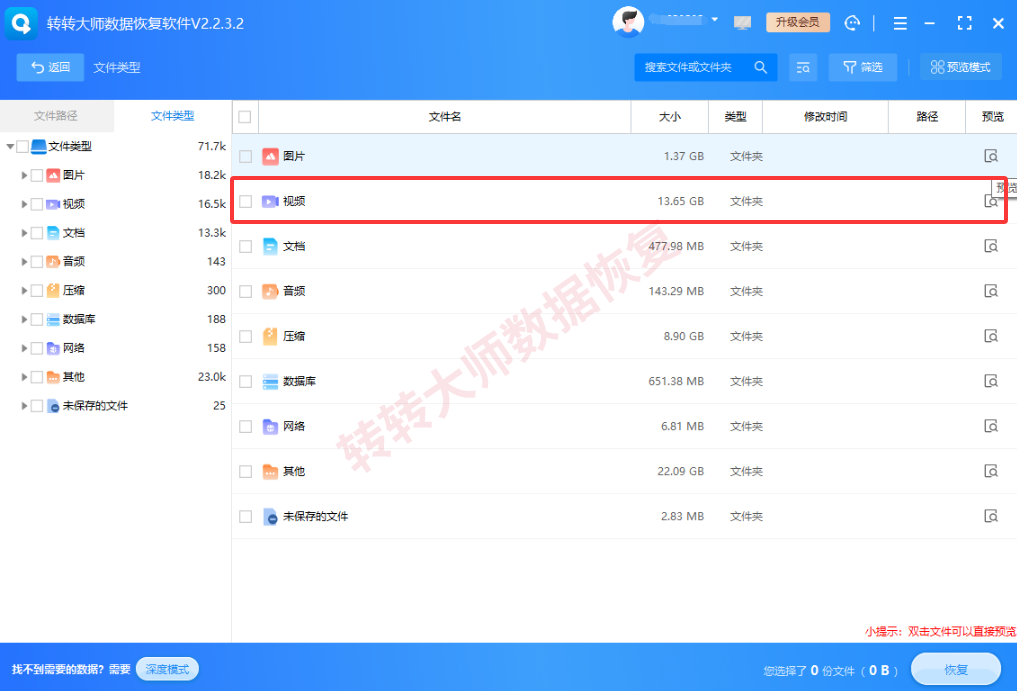
Task: Click the search magnifier icon
Action: pyautogui.click(x=760, y=67)
